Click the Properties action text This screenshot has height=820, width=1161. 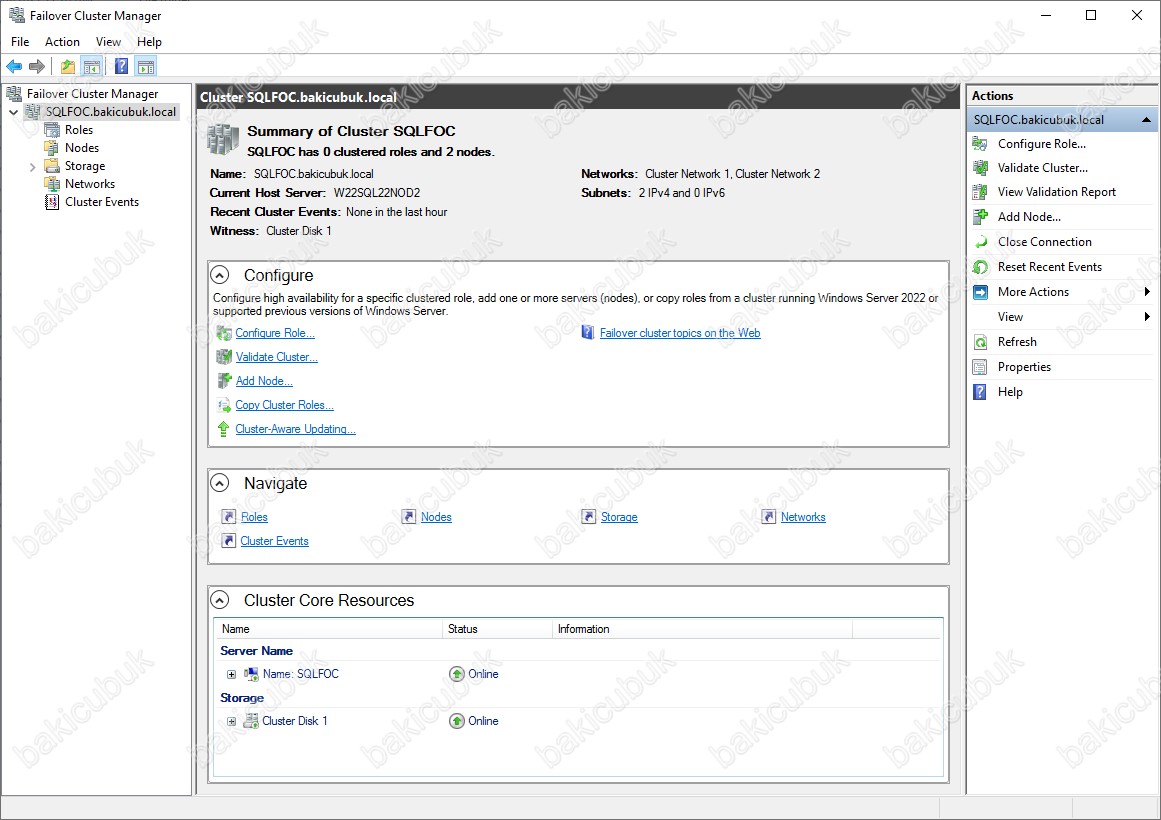pos(1024,367)
